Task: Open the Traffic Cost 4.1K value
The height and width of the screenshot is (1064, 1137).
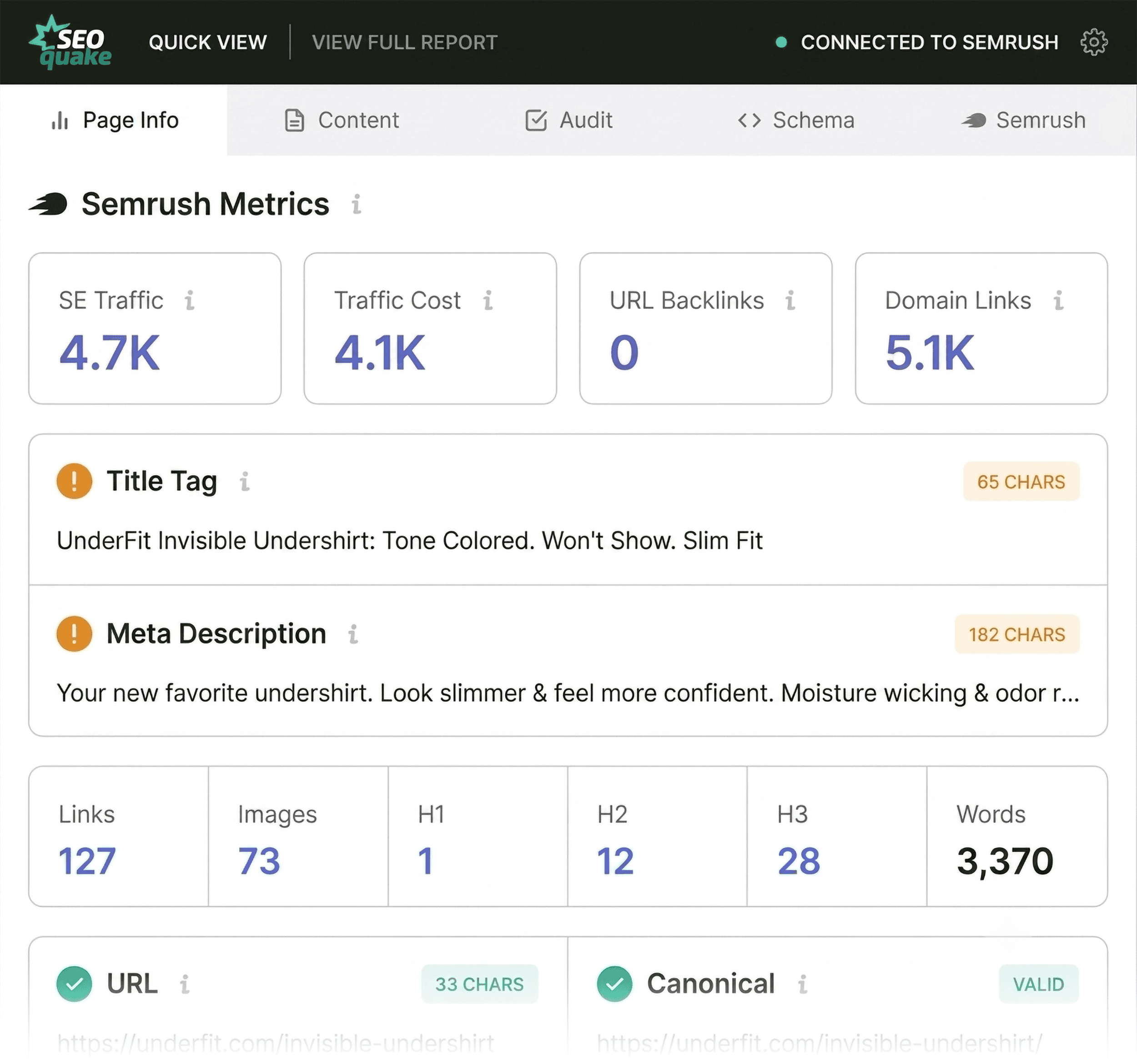Action: [x=380, y=353]
